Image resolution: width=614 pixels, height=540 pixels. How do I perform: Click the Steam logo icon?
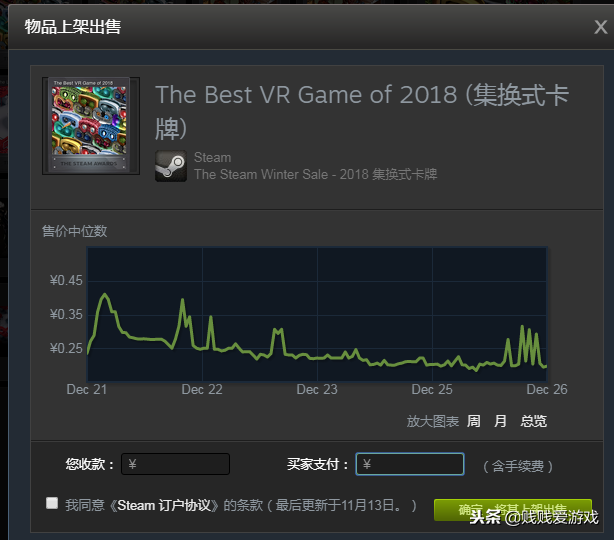click(171, 166)
